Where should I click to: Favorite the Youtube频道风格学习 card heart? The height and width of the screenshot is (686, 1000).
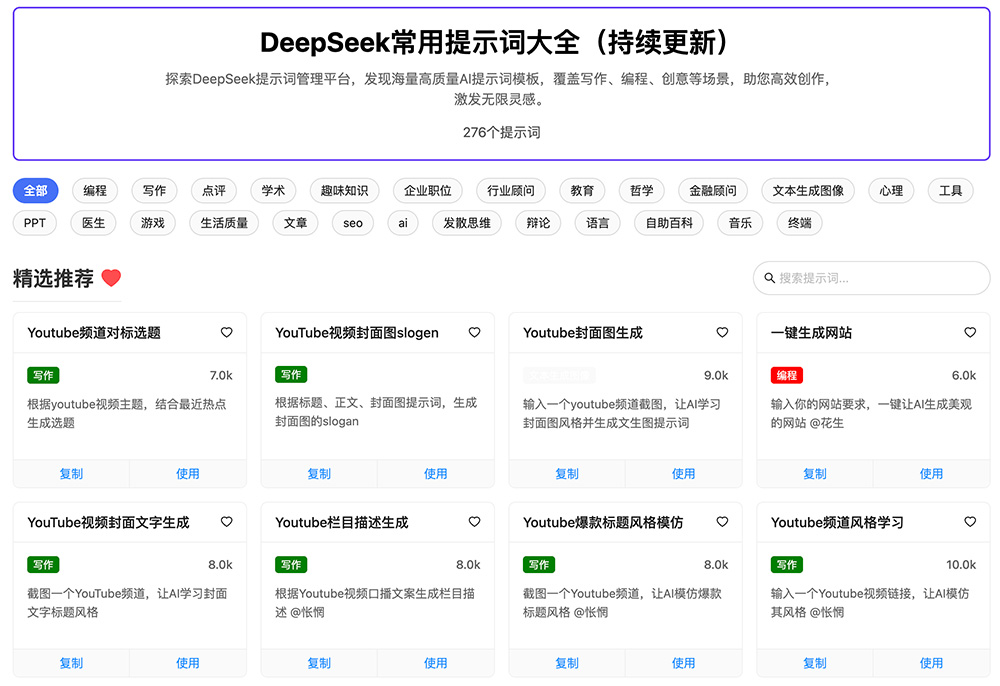click(970, 522)
